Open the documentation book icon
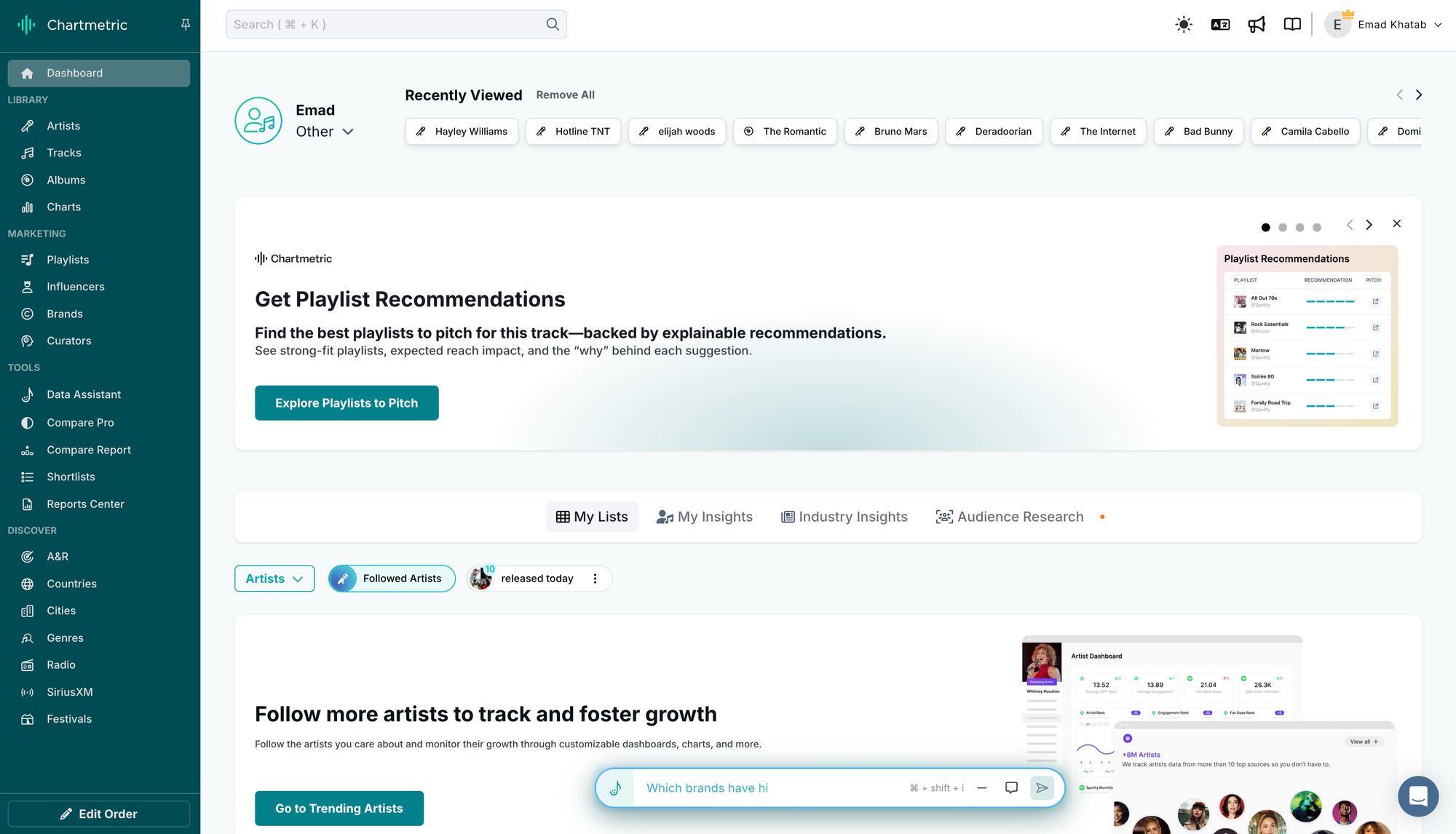 click(x=1292, y=25)
